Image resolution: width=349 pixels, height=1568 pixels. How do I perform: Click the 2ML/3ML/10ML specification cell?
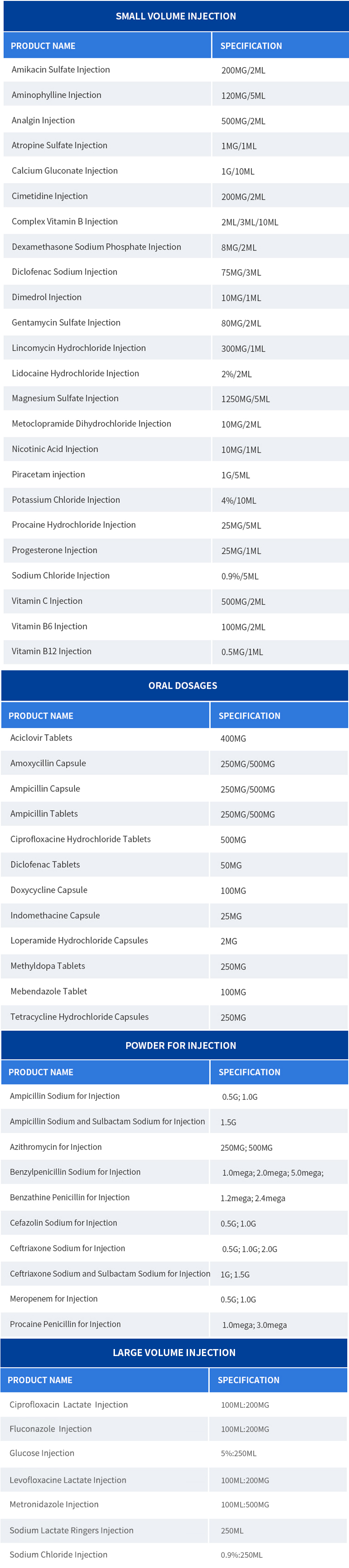pos(249,222)
